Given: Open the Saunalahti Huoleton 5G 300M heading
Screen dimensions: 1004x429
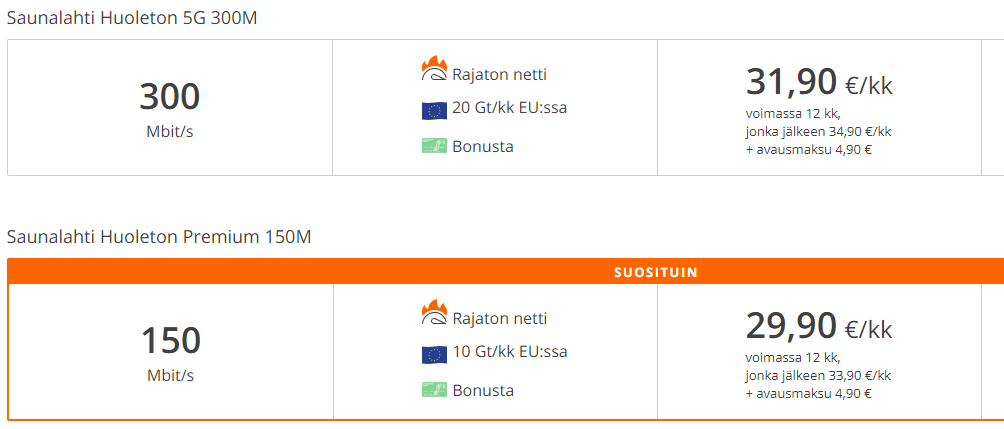Looking at the screenshot, I should 132,18.
